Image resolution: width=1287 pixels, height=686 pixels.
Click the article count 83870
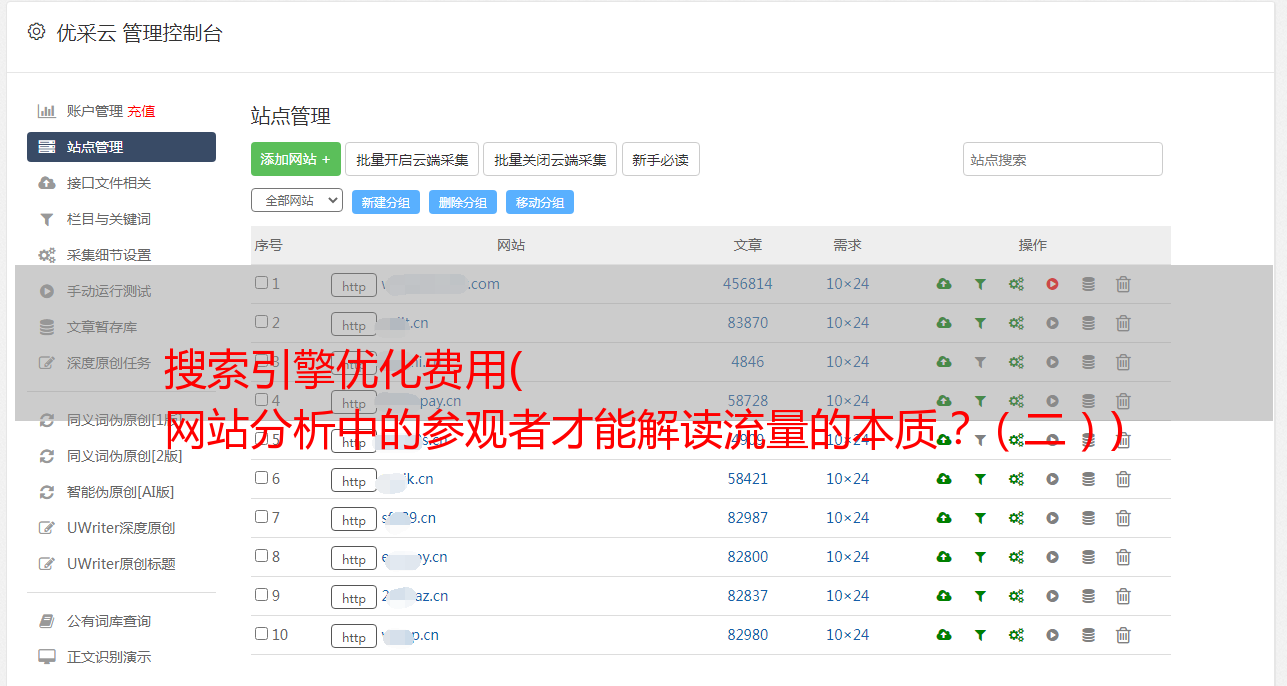pos(748,323)
